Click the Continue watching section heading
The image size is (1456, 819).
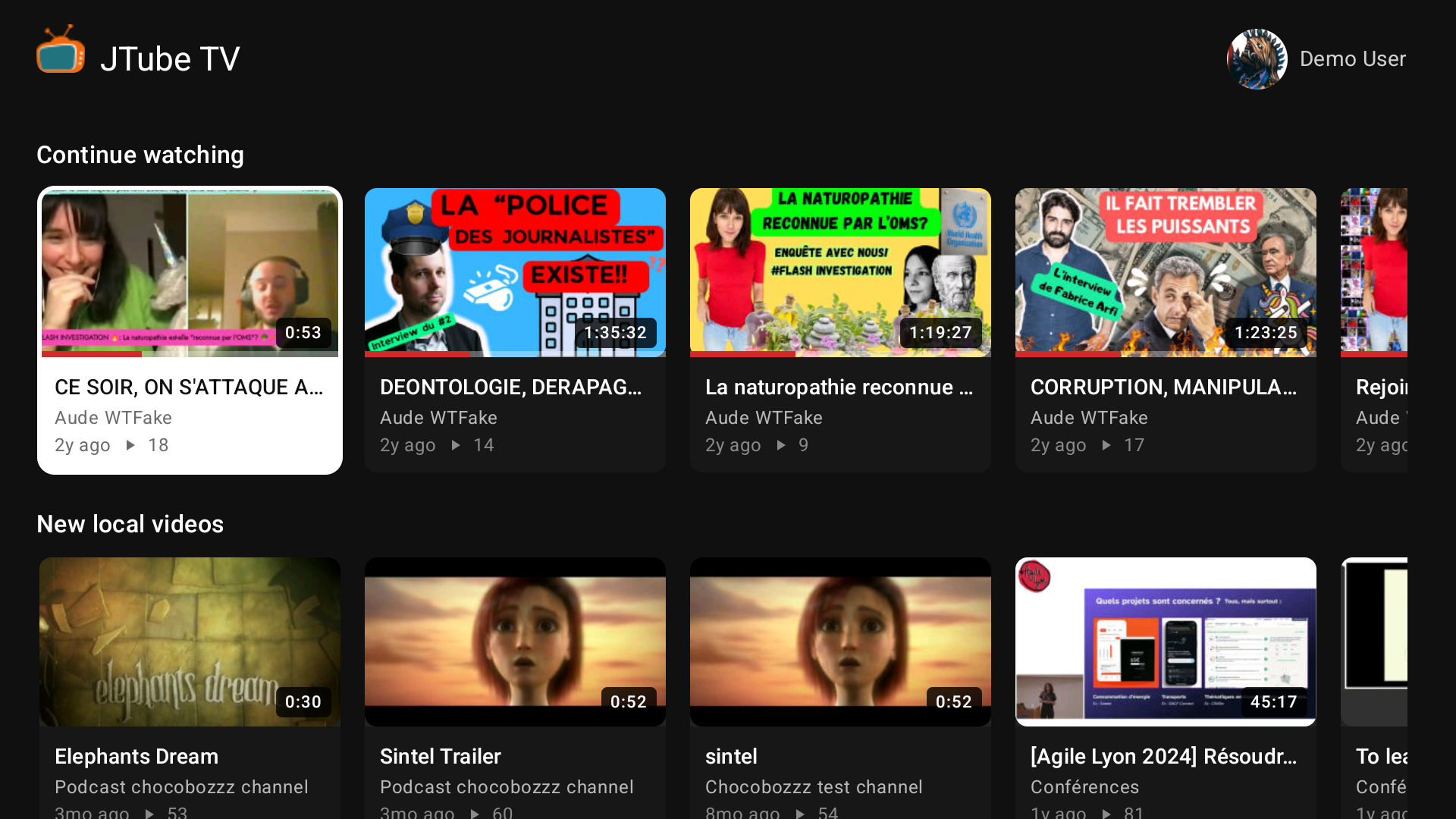tap(140, 155)
